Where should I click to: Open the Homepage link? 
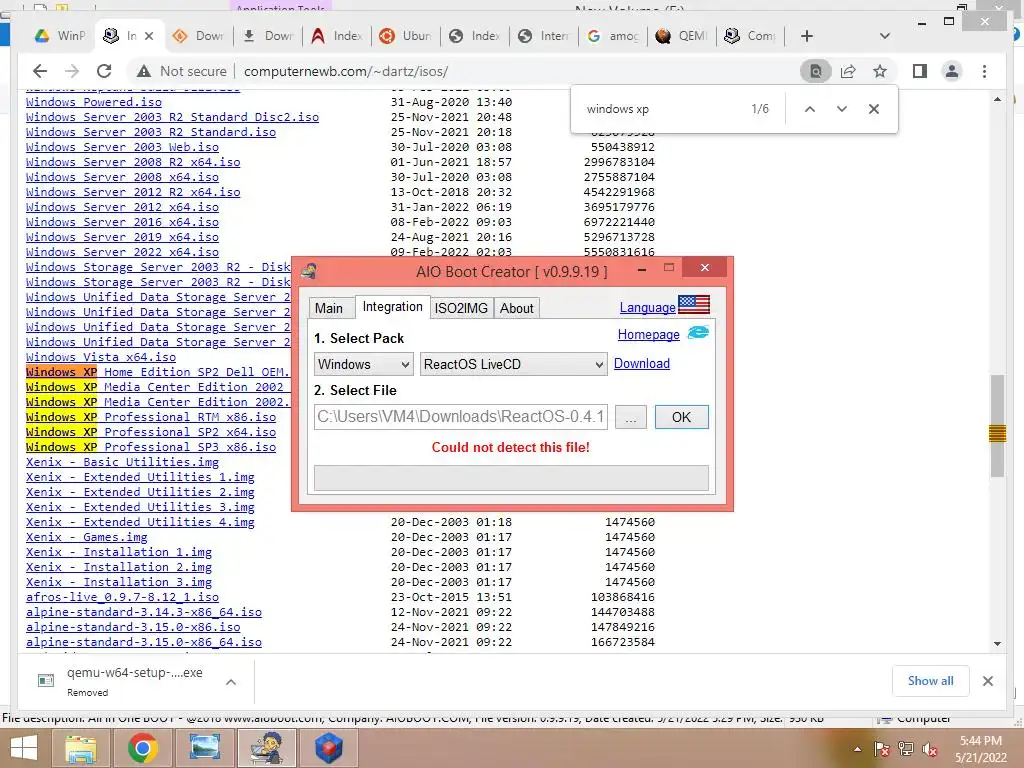click(x=648, y=334)
